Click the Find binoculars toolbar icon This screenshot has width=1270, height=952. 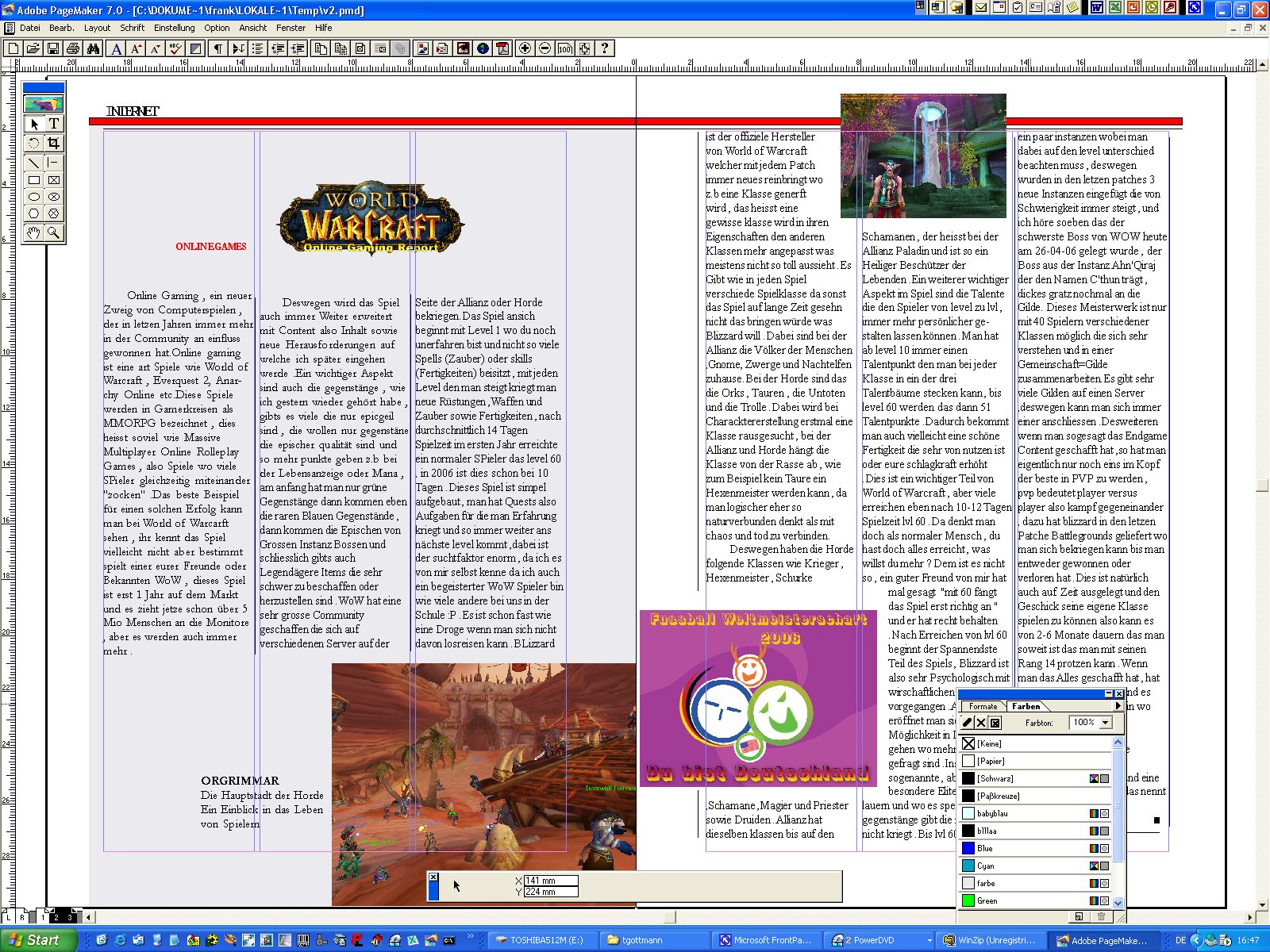click(93, 48)
